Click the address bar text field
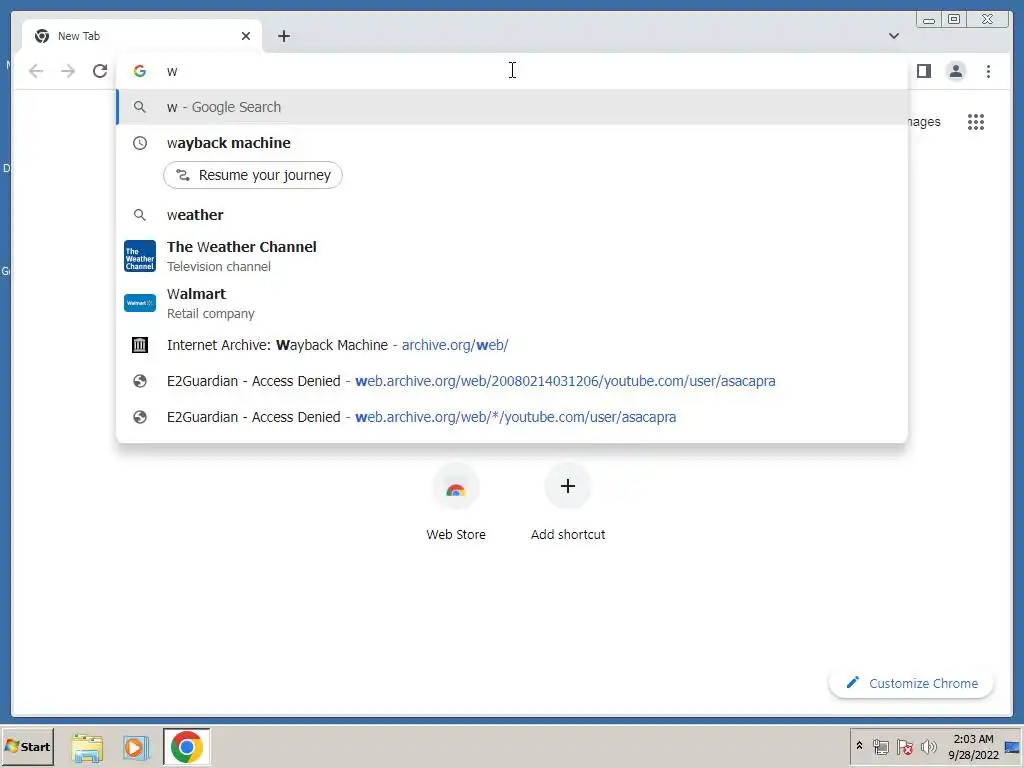This screenshot has width=1024, height=768. click(512, 71)
